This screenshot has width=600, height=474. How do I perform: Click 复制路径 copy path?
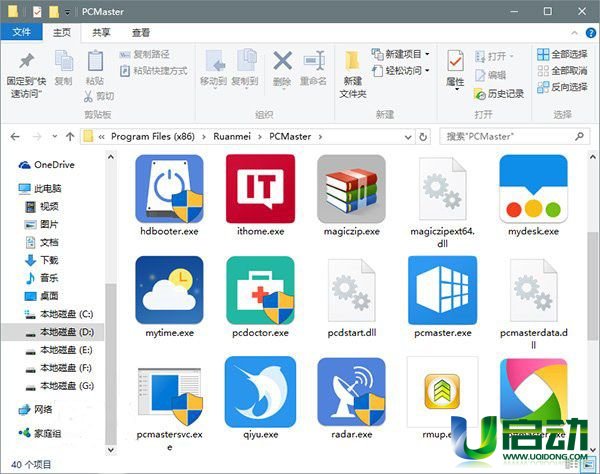(145, 54)
